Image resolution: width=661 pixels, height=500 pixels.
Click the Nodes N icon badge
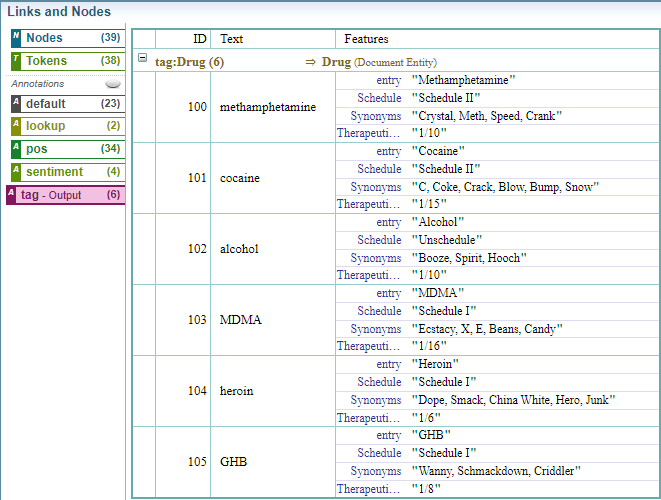pyautogui.click(x=16, y=38)
